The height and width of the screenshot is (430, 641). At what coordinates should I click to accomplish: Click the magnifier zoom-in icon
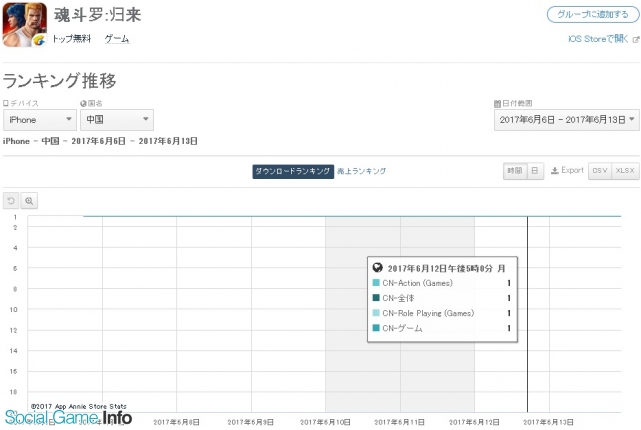pos(29,201)
